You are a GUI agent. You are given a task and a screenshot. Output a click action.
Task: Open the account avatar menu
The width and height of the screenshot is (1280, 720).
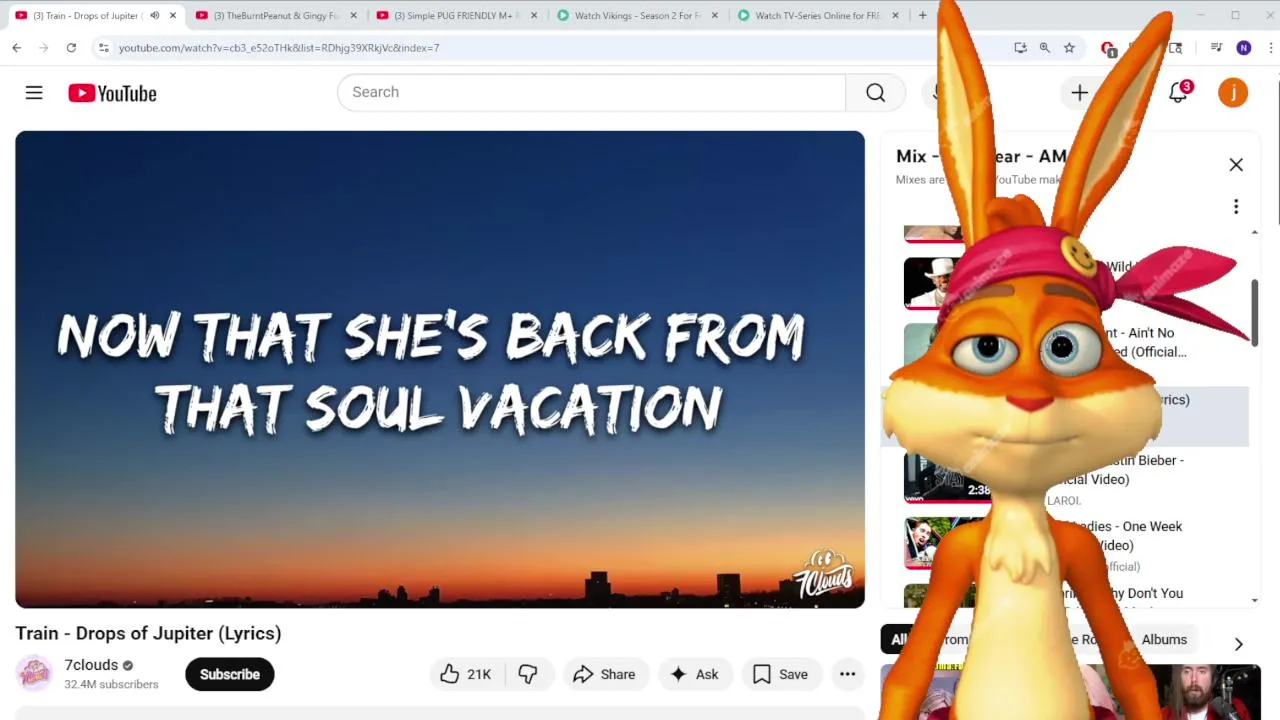[1233, 93]
